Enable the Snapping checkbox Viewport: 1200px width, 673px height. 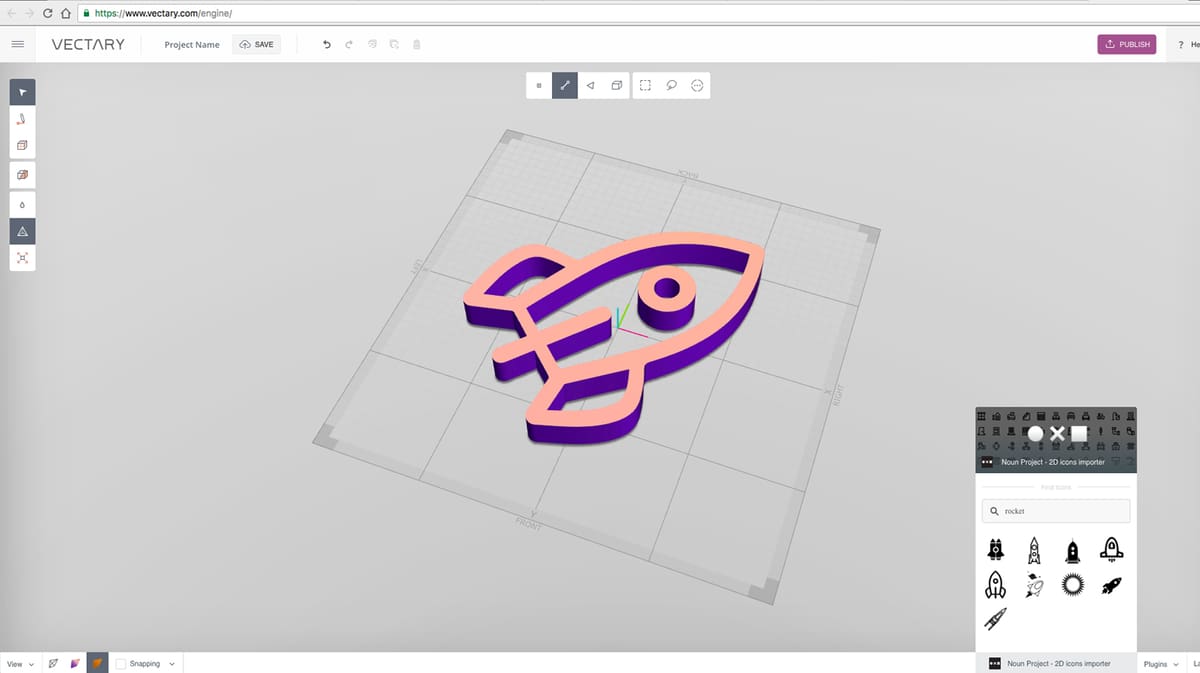pyautogui.click(x=121, y=663)
